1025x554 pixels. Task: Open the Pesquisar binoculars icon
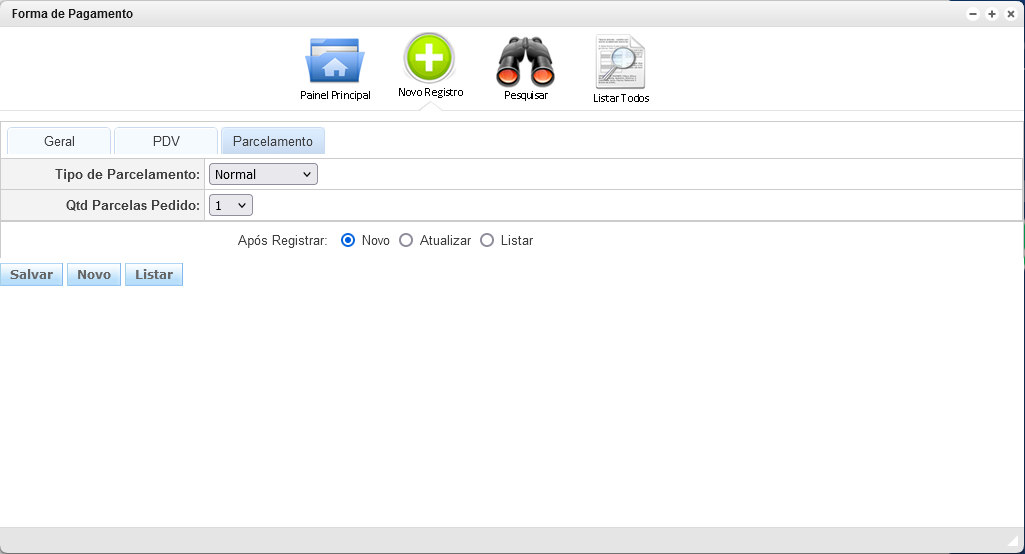pos(525,62)
